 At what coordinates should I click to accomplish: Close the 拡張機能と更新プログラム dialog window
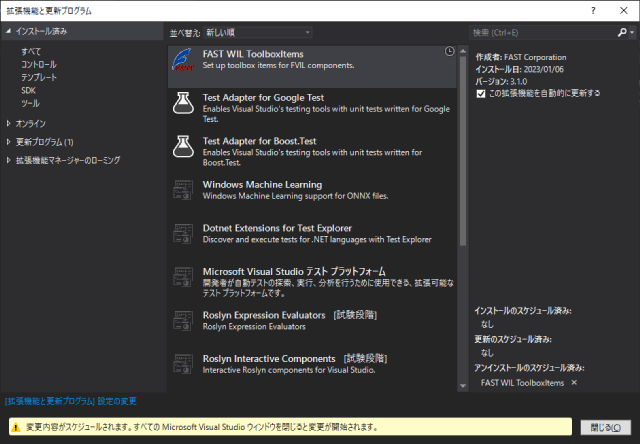(x=624, y=11)
